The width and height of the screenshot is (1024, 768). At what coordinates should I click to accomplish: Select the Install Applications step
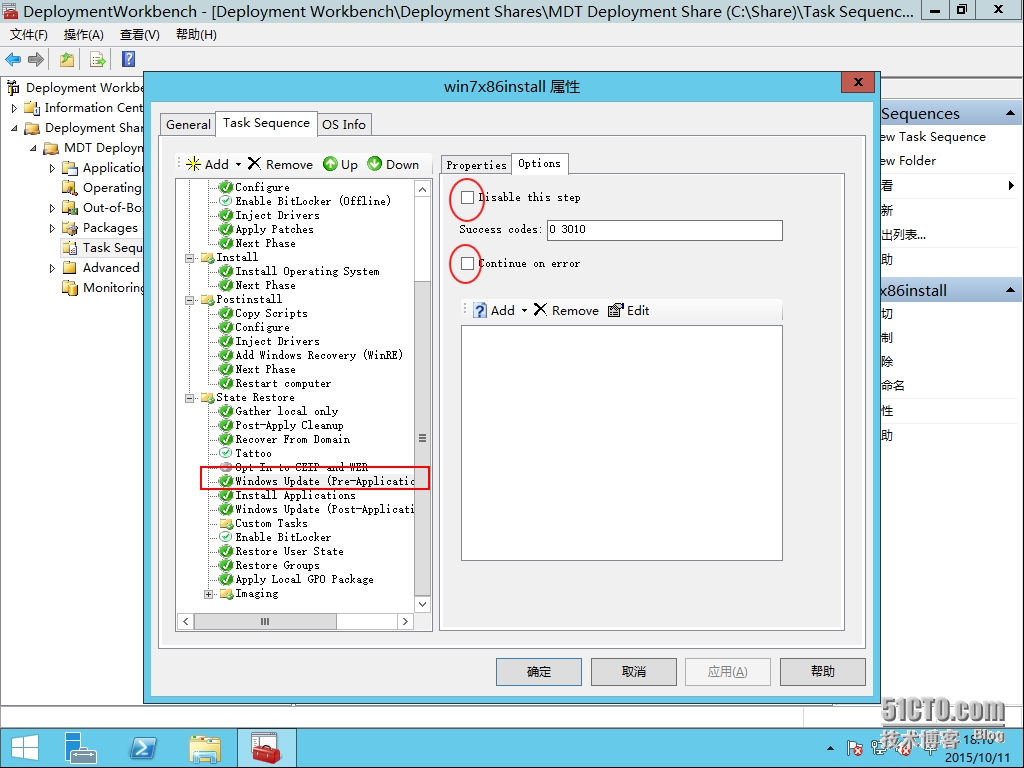(x=295, y=496)
